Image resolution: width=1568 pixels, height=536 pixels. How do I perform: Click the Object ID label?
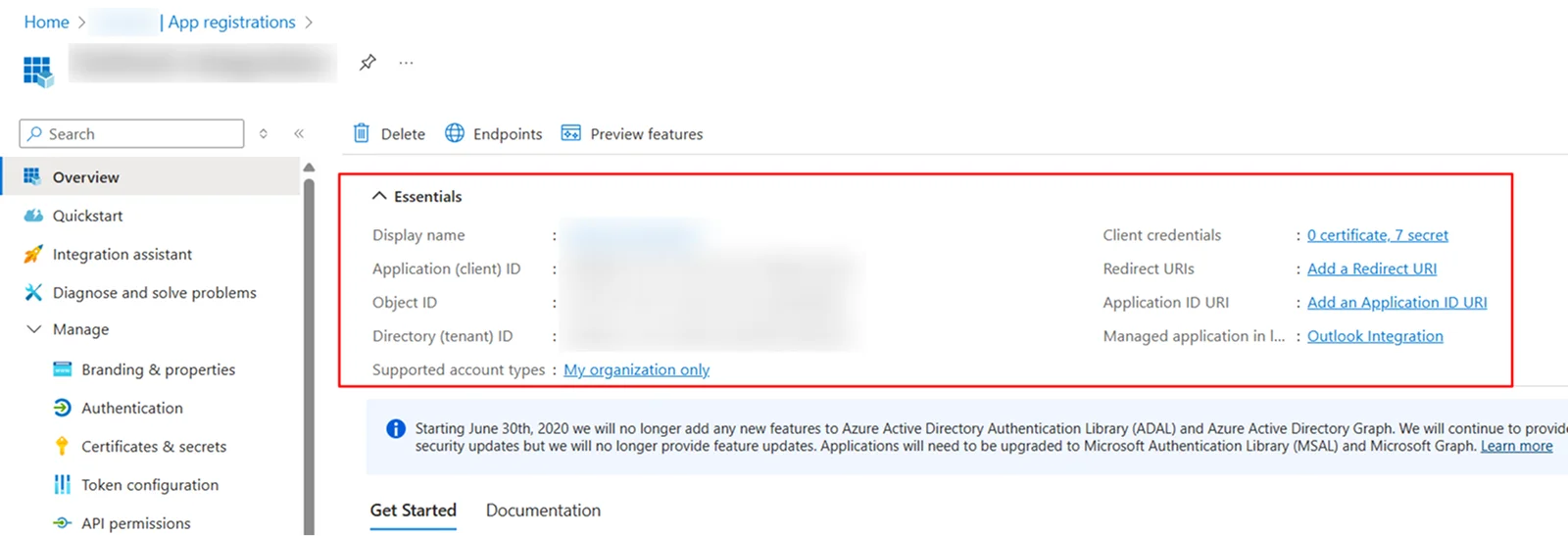[405, 303]
